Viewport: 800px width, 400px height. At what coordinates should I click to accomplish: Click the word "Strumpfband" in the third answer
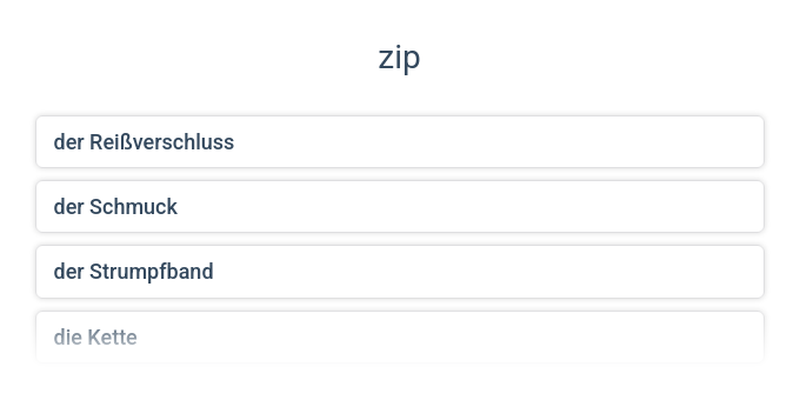pos(151,272)
